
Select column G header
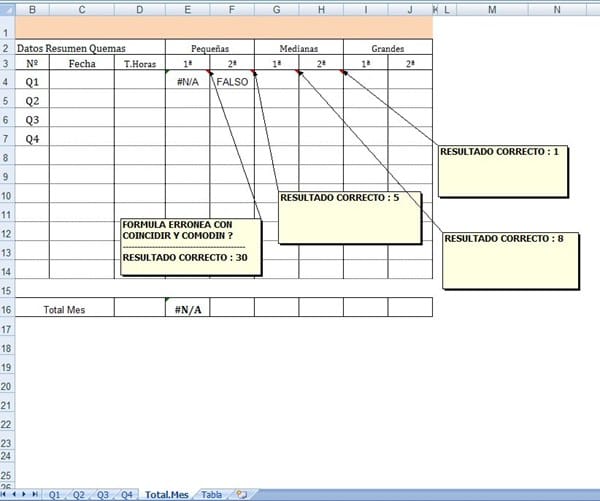[x=276, y=10]
